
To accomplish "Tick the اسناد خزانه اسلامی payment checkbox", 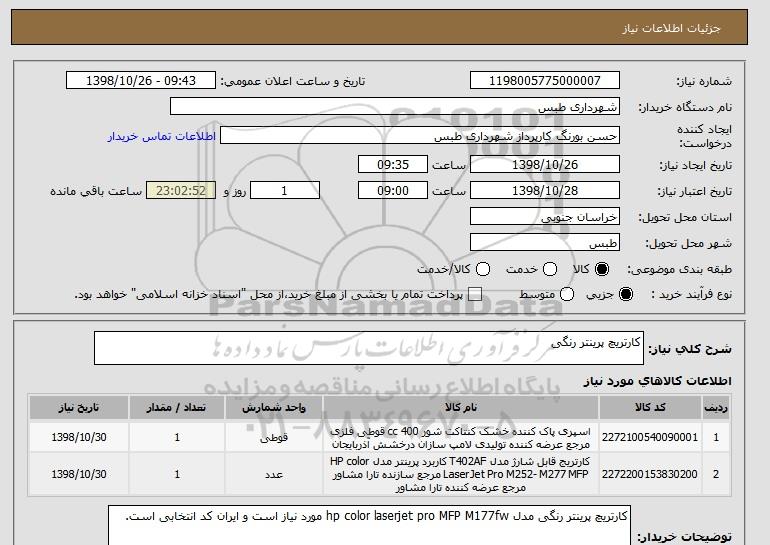I will pyautogui.click(x=475, y=295).
